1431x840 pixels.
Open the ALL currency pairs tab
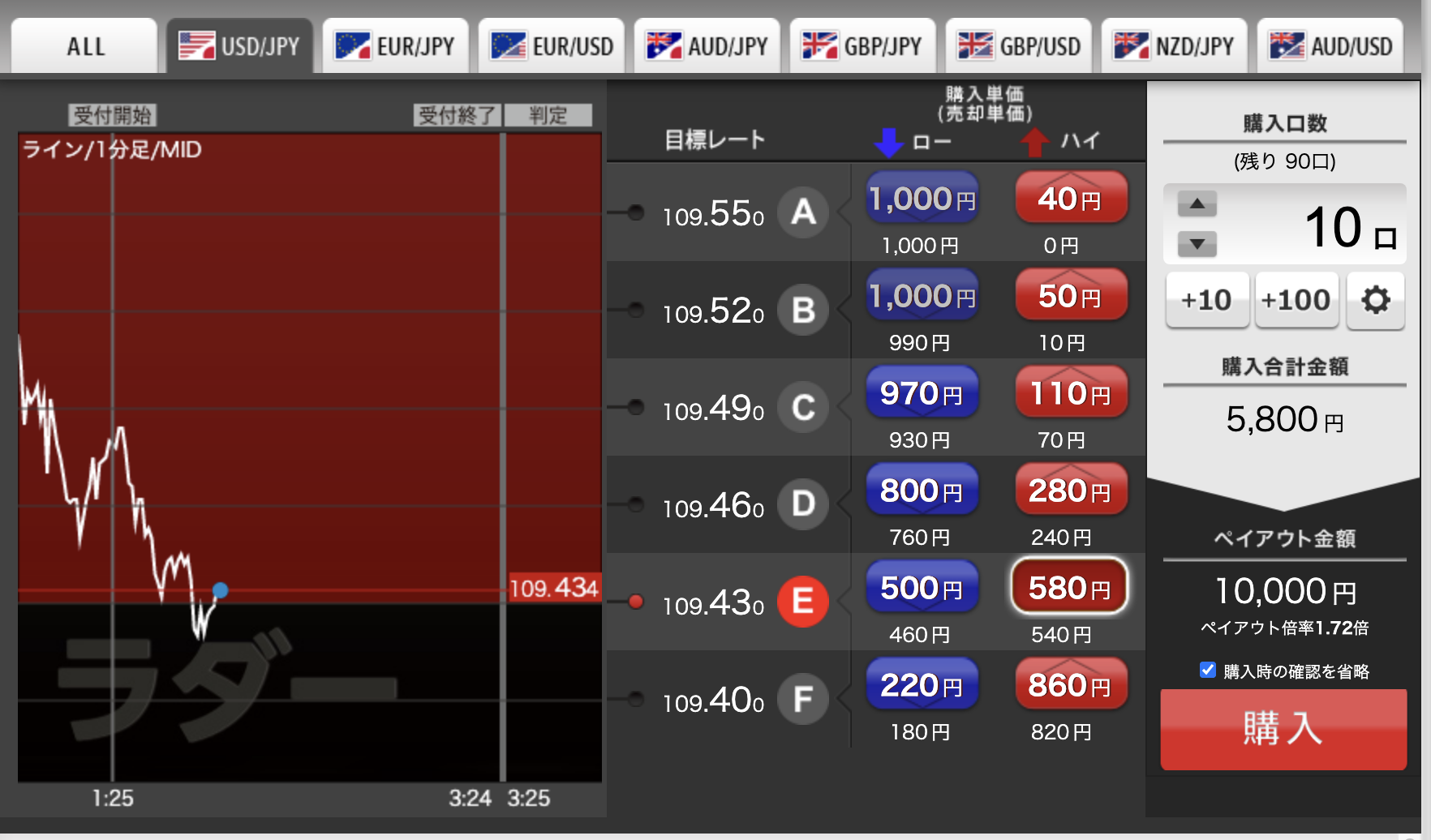84,46
